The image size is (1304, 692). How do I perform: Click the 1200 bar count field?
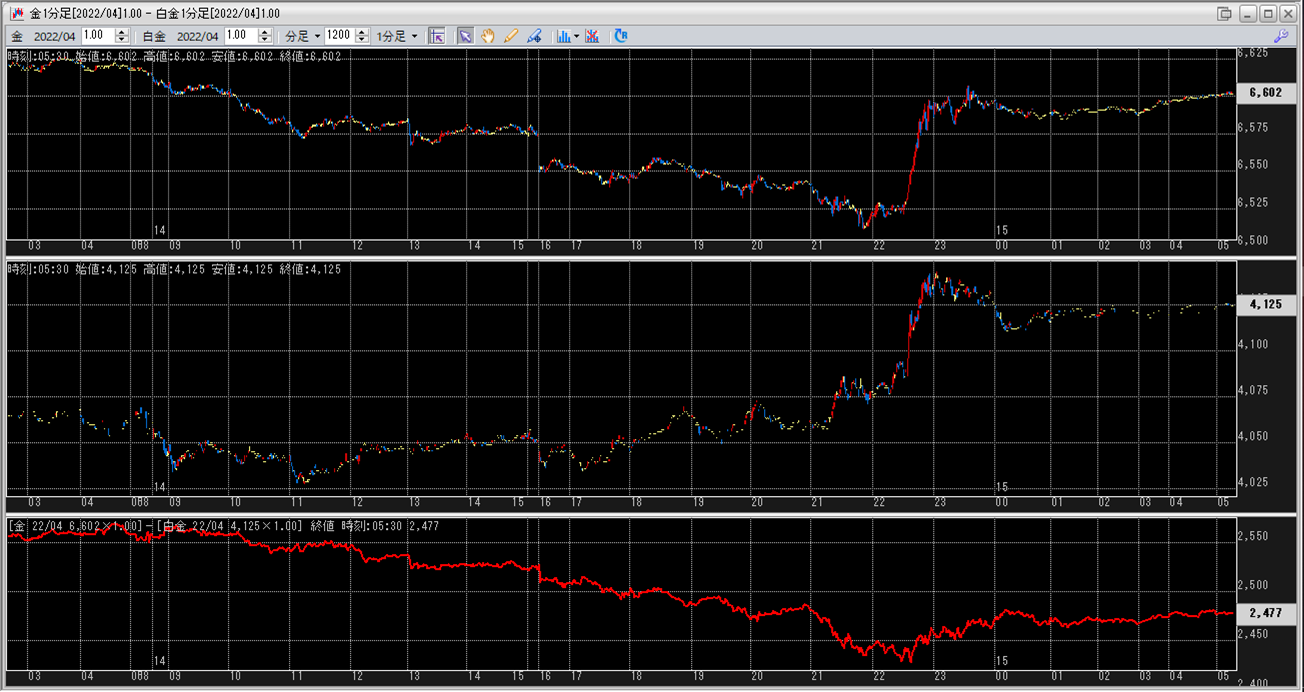coord(339,36)
